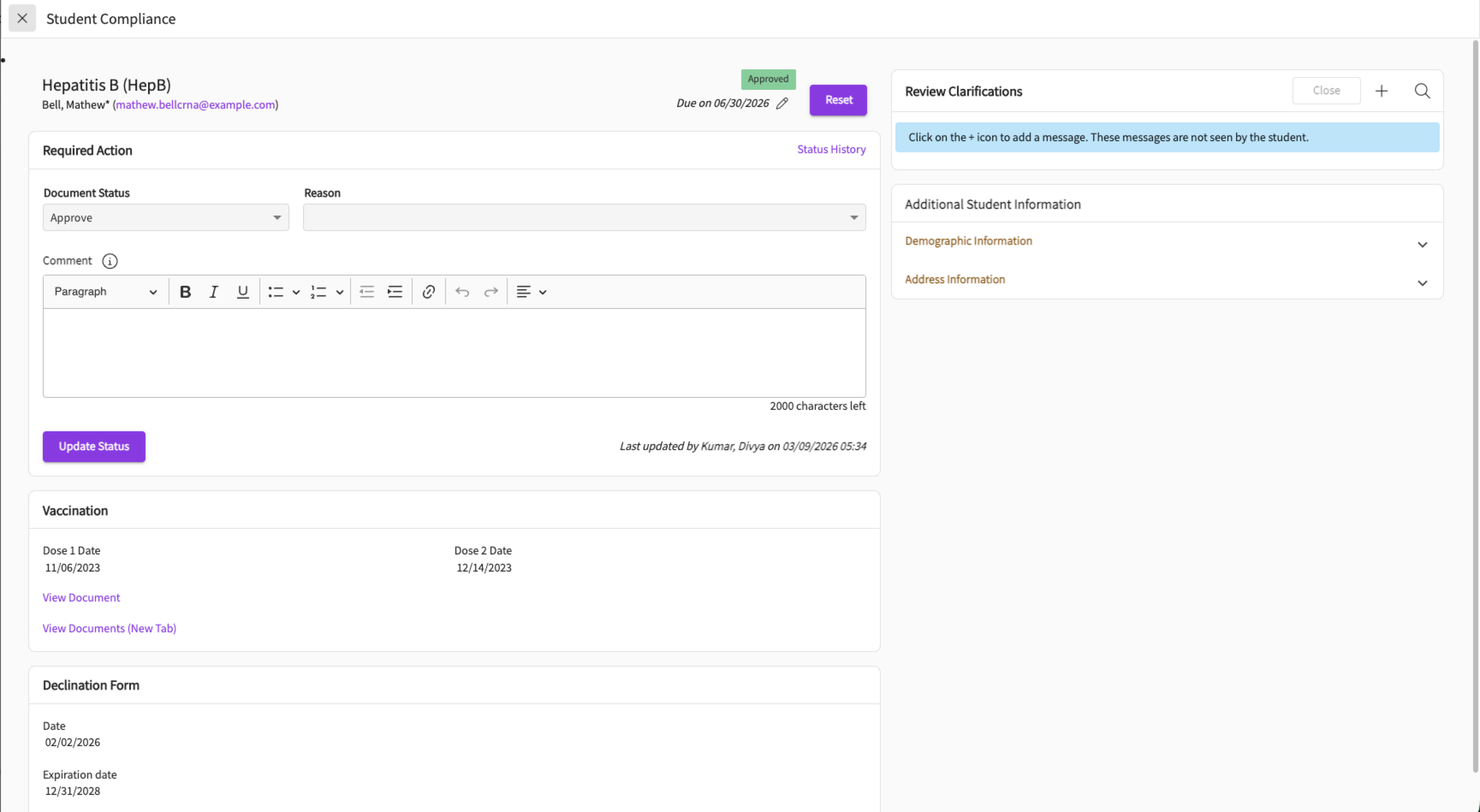
Task: Apply italic formatting in comment toolbar
Action: tap(214, 292)
